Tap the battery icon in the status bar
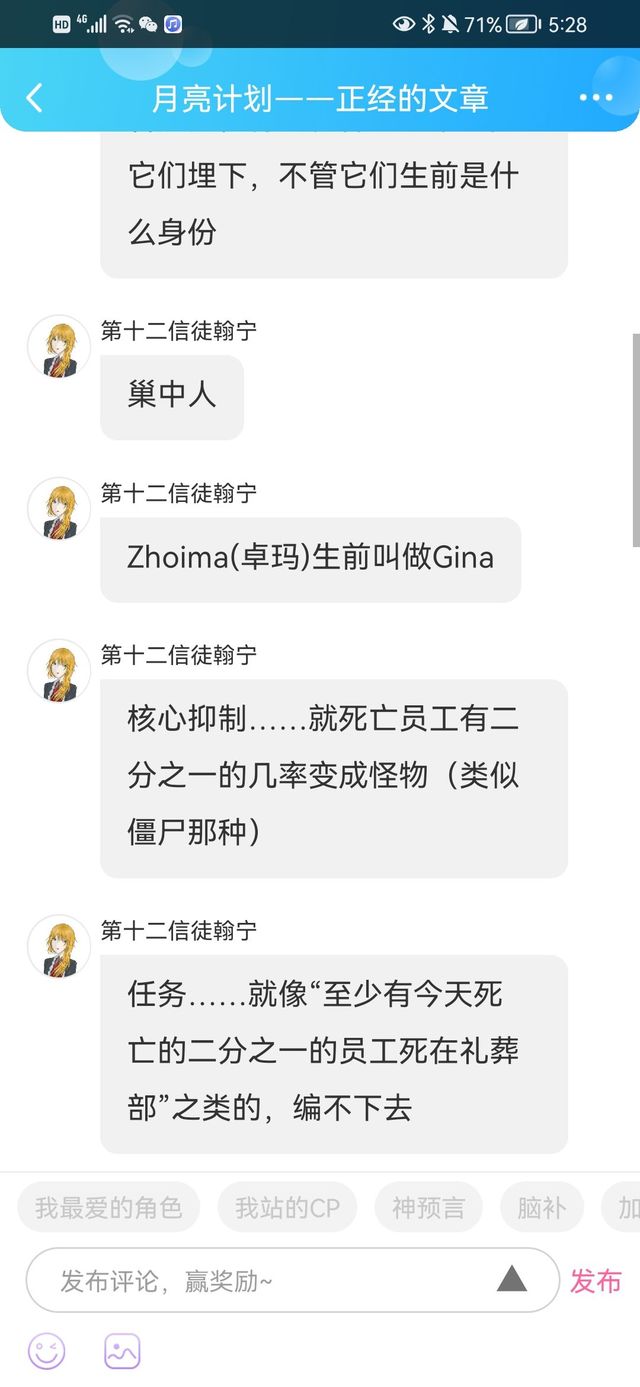 coord(522,24)
